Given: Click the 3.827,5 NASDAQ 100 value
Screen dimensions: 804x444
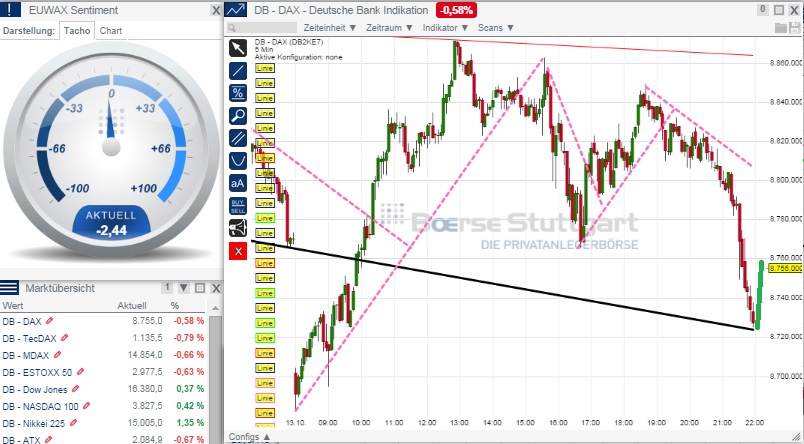Looking at the screenshot, I should [147, 406].
